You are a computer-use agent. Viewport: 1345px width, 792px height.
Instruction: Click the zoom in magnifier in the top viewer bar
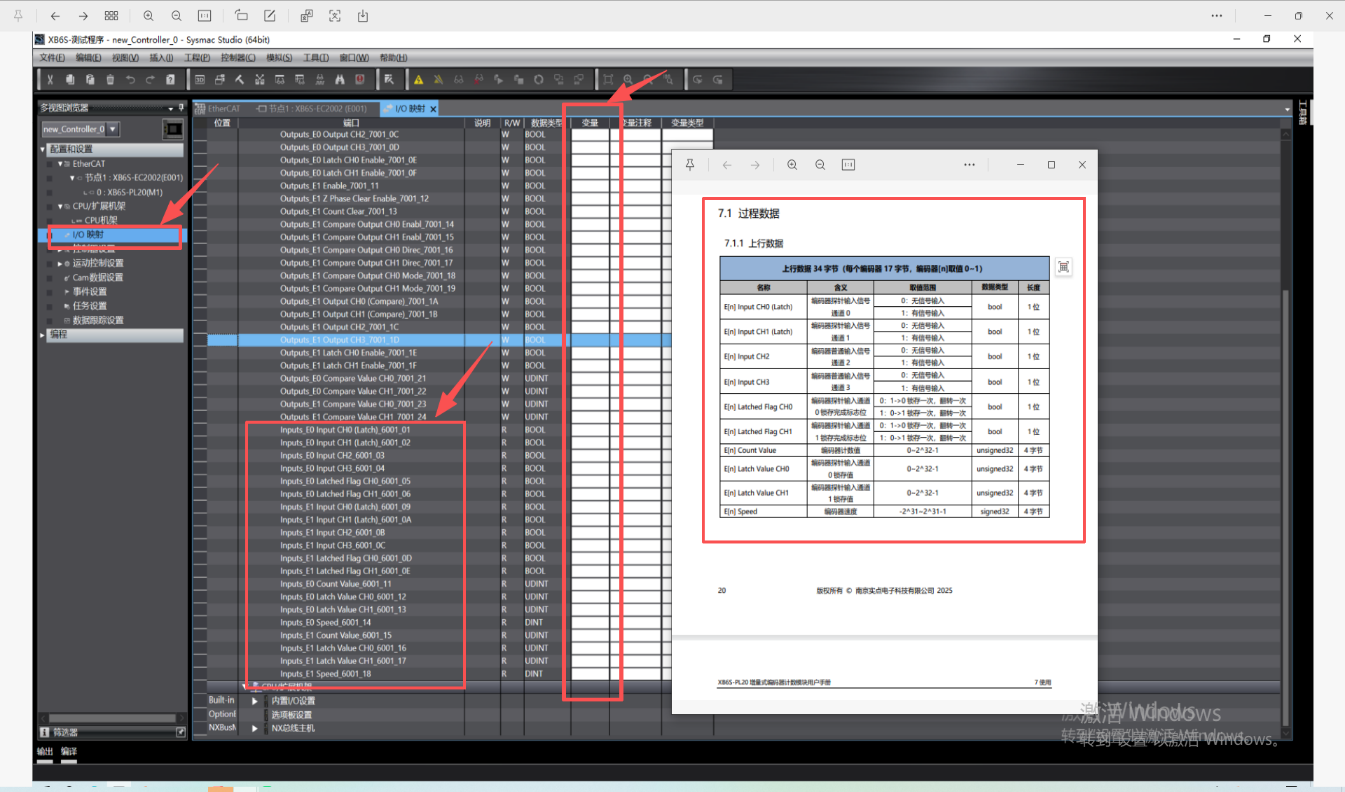(x=149, y=16)
